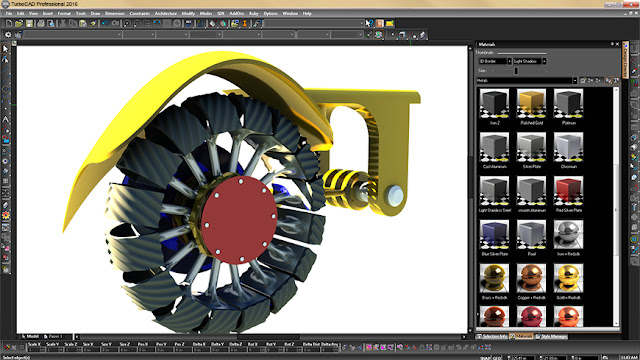This screenshot has width=640, height=360.
Task: Pin the Materials panel
Action: pyautogui.click(x=611, y=44)
